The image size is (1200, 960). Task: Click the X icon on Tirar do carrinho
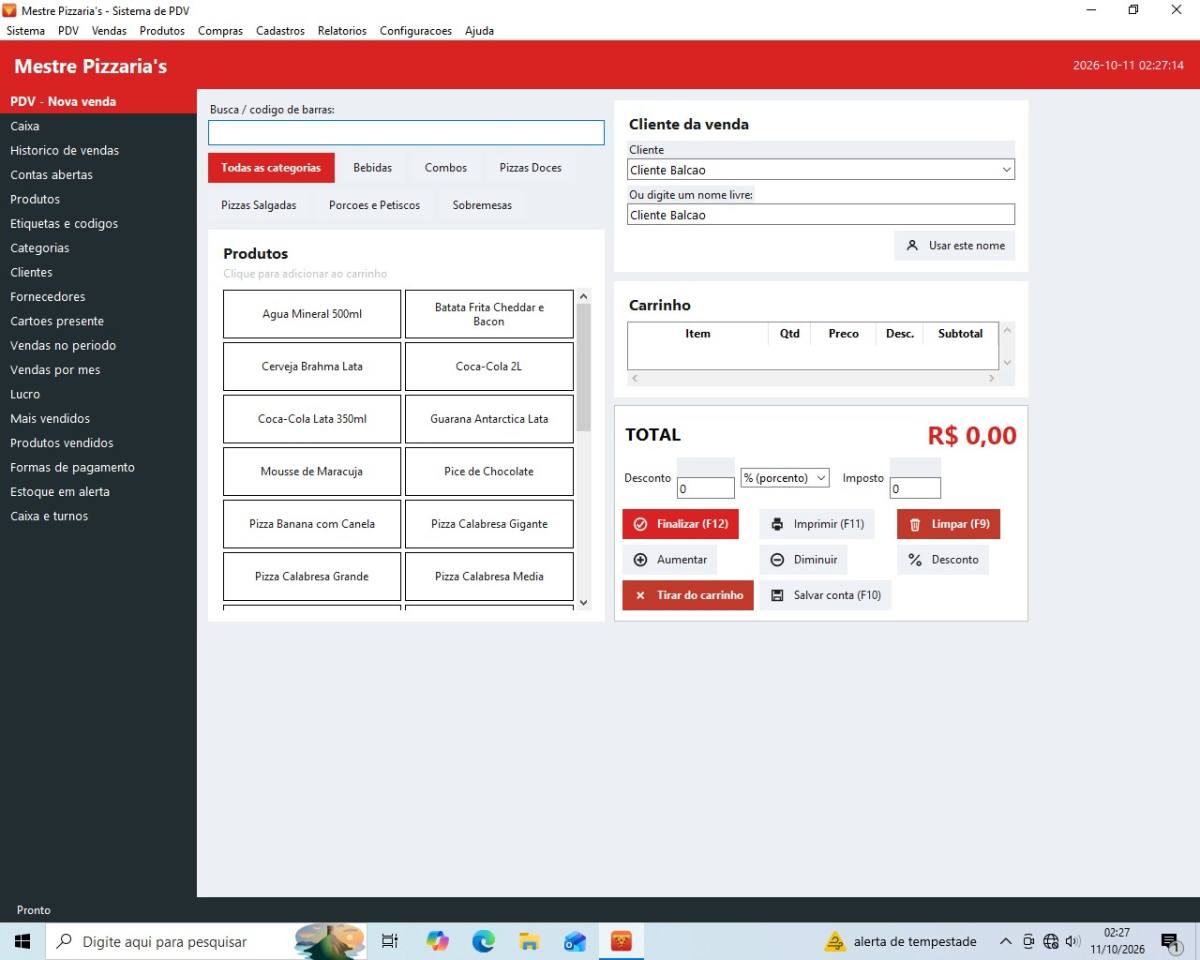[640, 596]
